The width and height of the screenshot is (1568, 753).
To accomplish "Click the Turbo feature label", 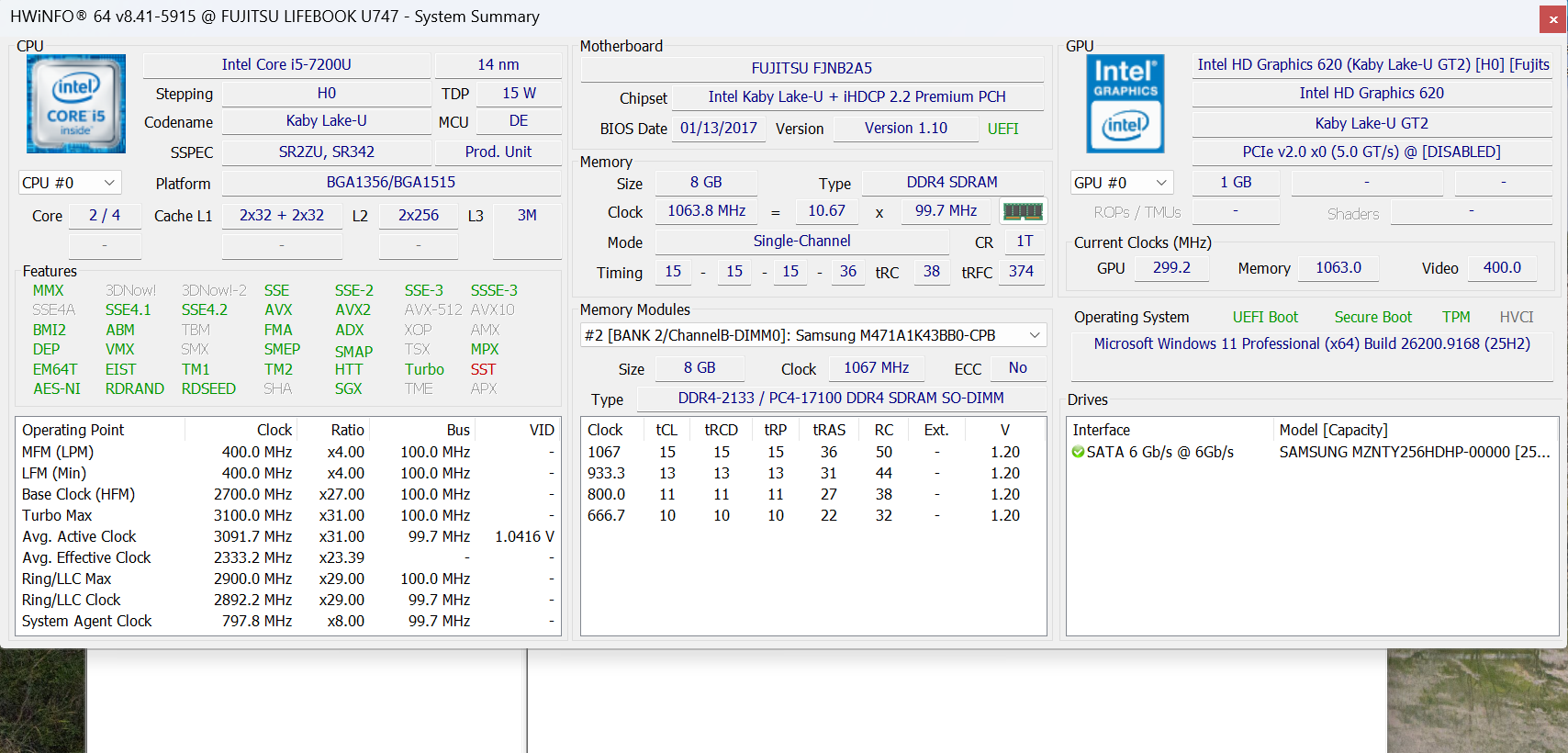I will pyautogui.click(x=424, y=369).
